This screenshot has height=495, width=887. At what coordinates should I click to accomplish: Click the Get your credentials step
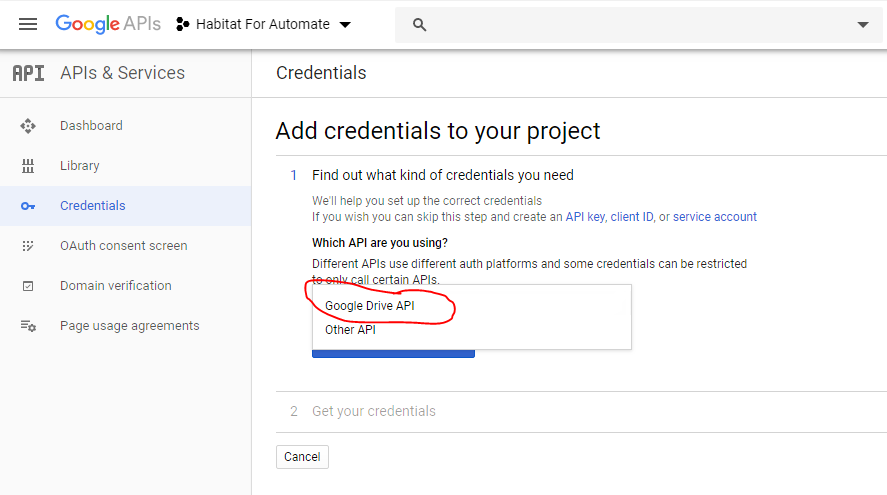click(x=374, y=411)
